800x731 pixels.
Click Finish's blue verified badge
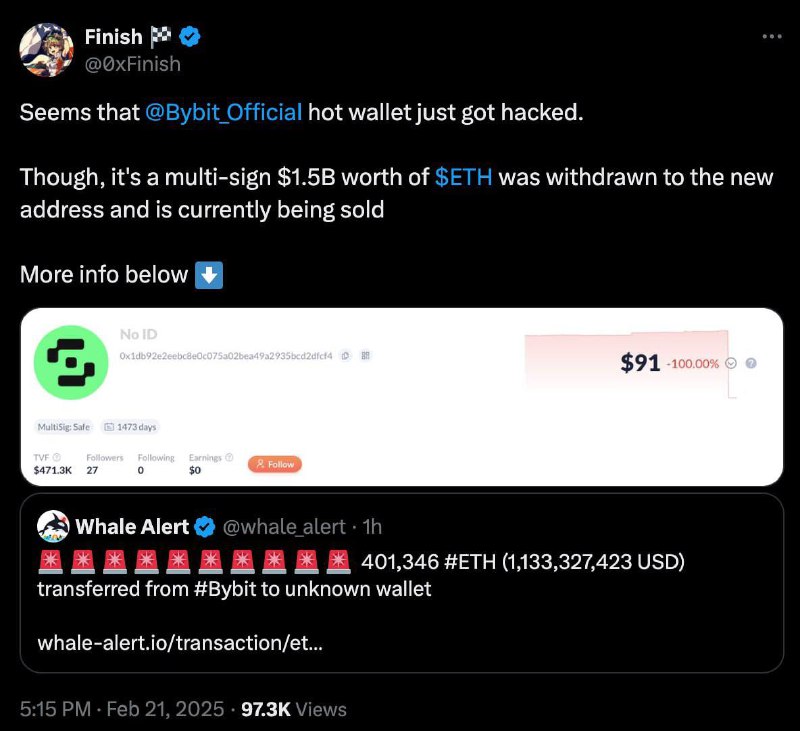tap(190, 37)
